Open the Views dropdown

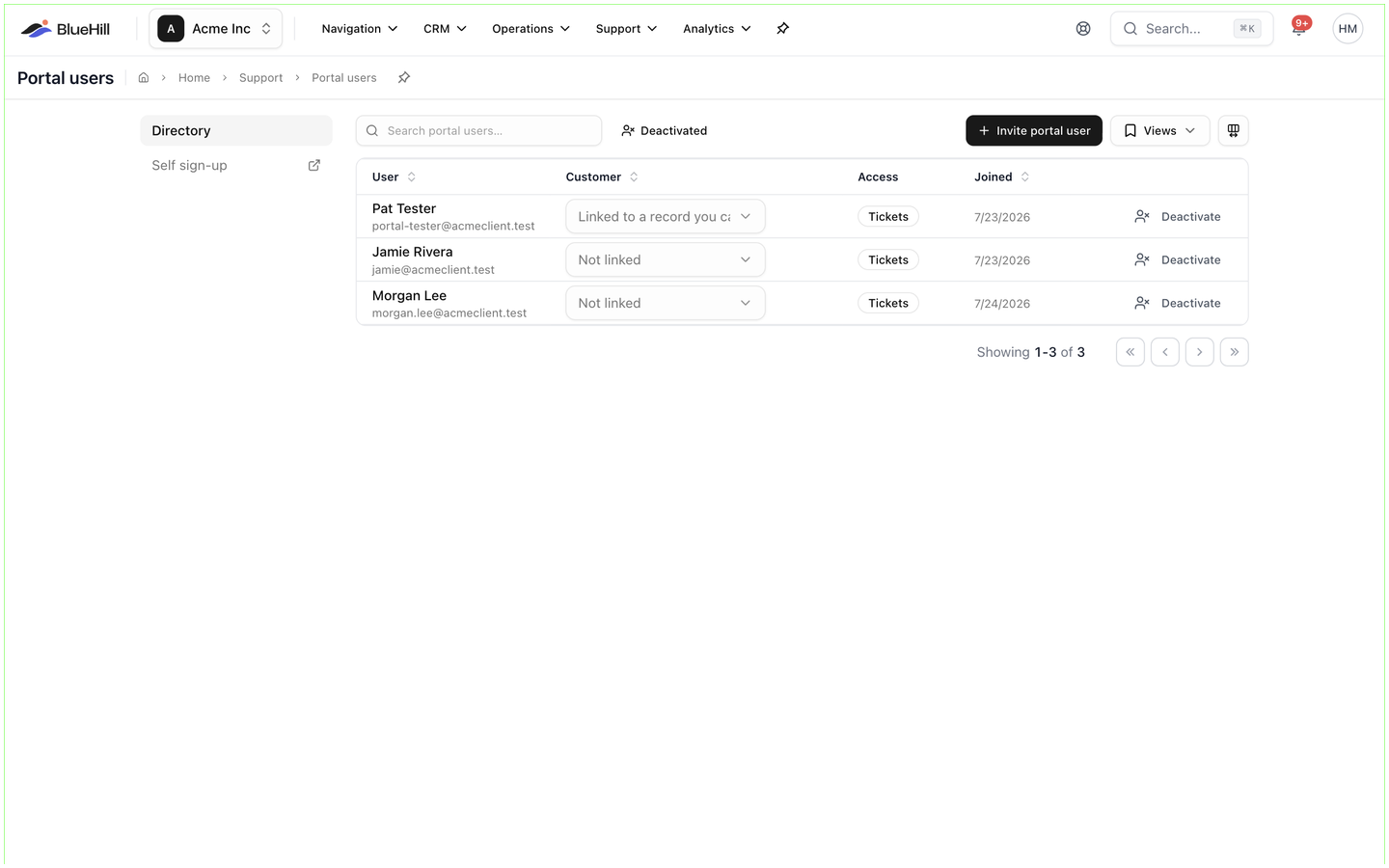click(1160, 131)
